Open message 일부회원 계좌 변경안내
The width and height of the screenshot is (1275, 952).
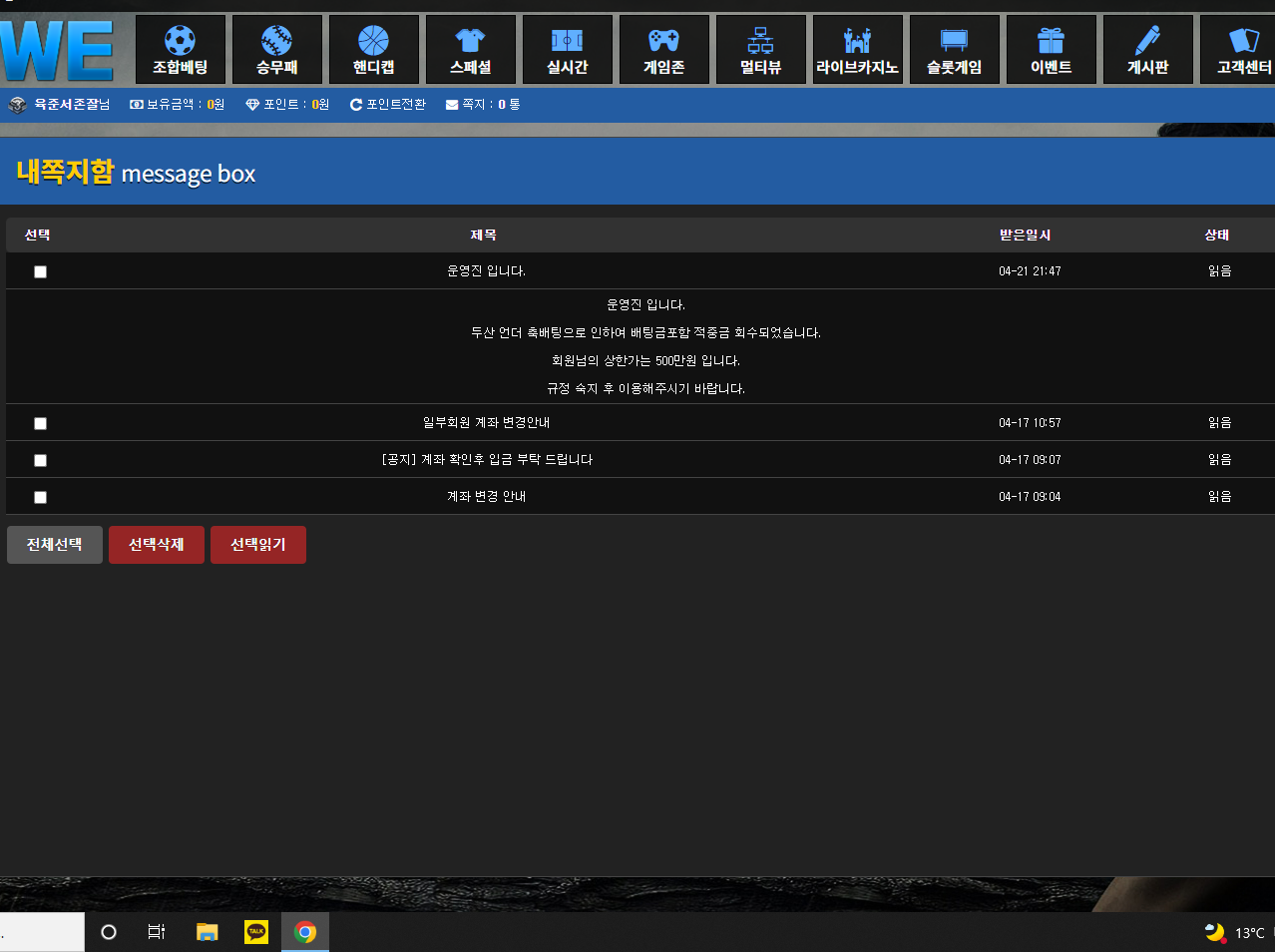click(x=486, y=423)
